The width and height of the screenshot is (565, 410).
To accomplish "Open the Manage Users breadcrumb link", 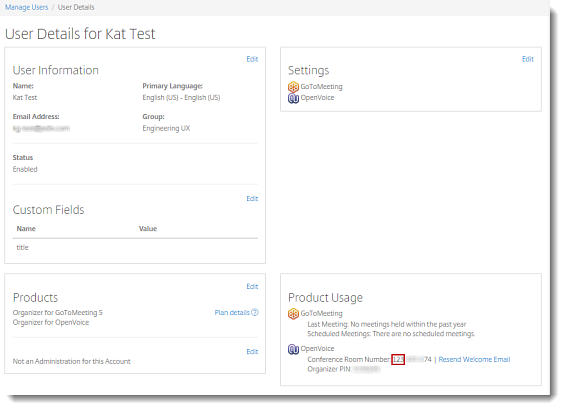I will pos(26,7).
